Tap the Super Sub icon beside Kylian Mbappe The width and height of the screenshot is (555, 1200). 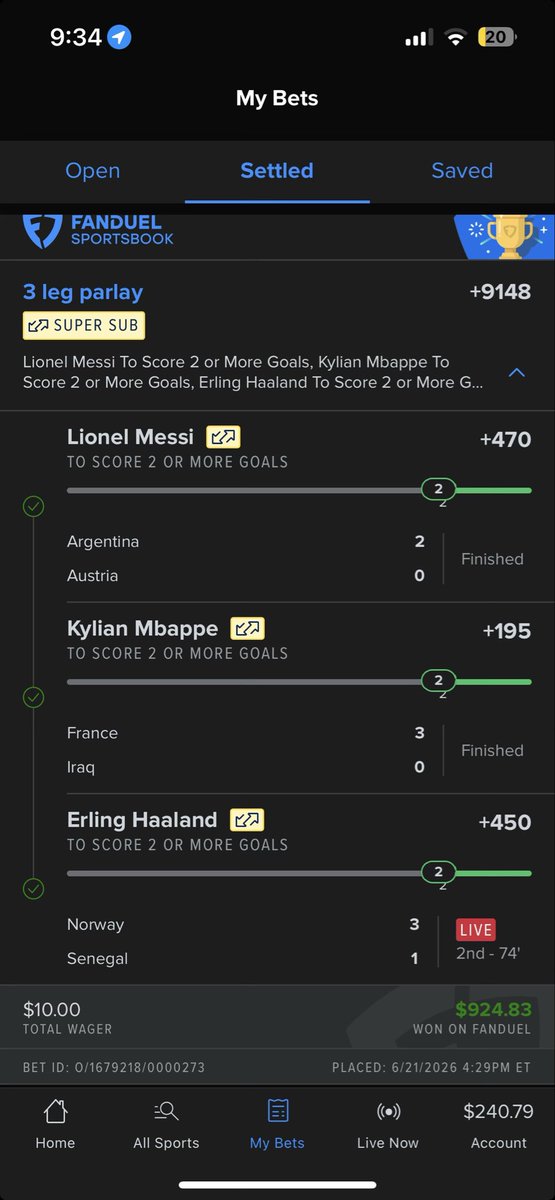pyautogui.click(x=248, y=628)
